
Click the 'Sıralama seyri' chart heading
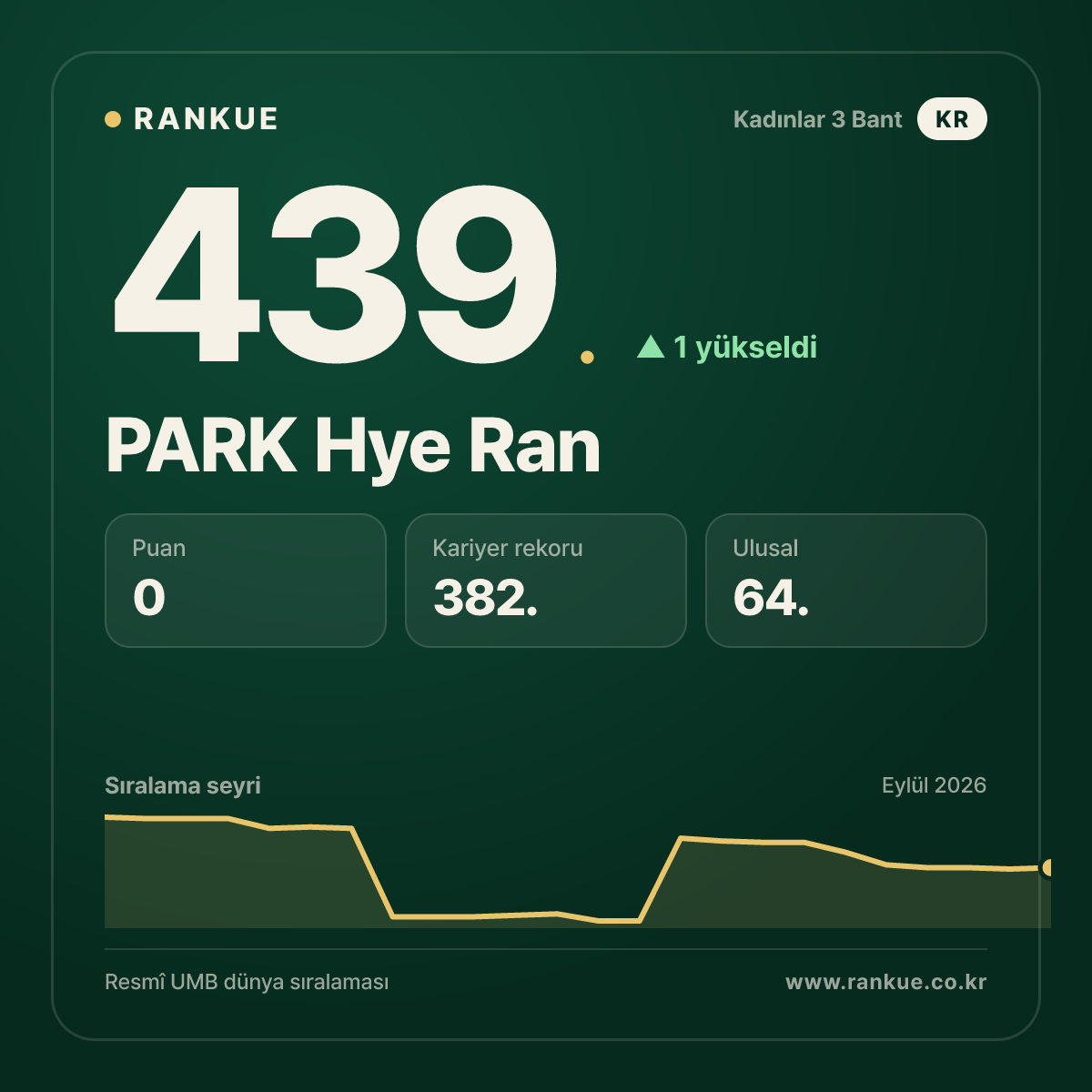click(x=183, y=785)
